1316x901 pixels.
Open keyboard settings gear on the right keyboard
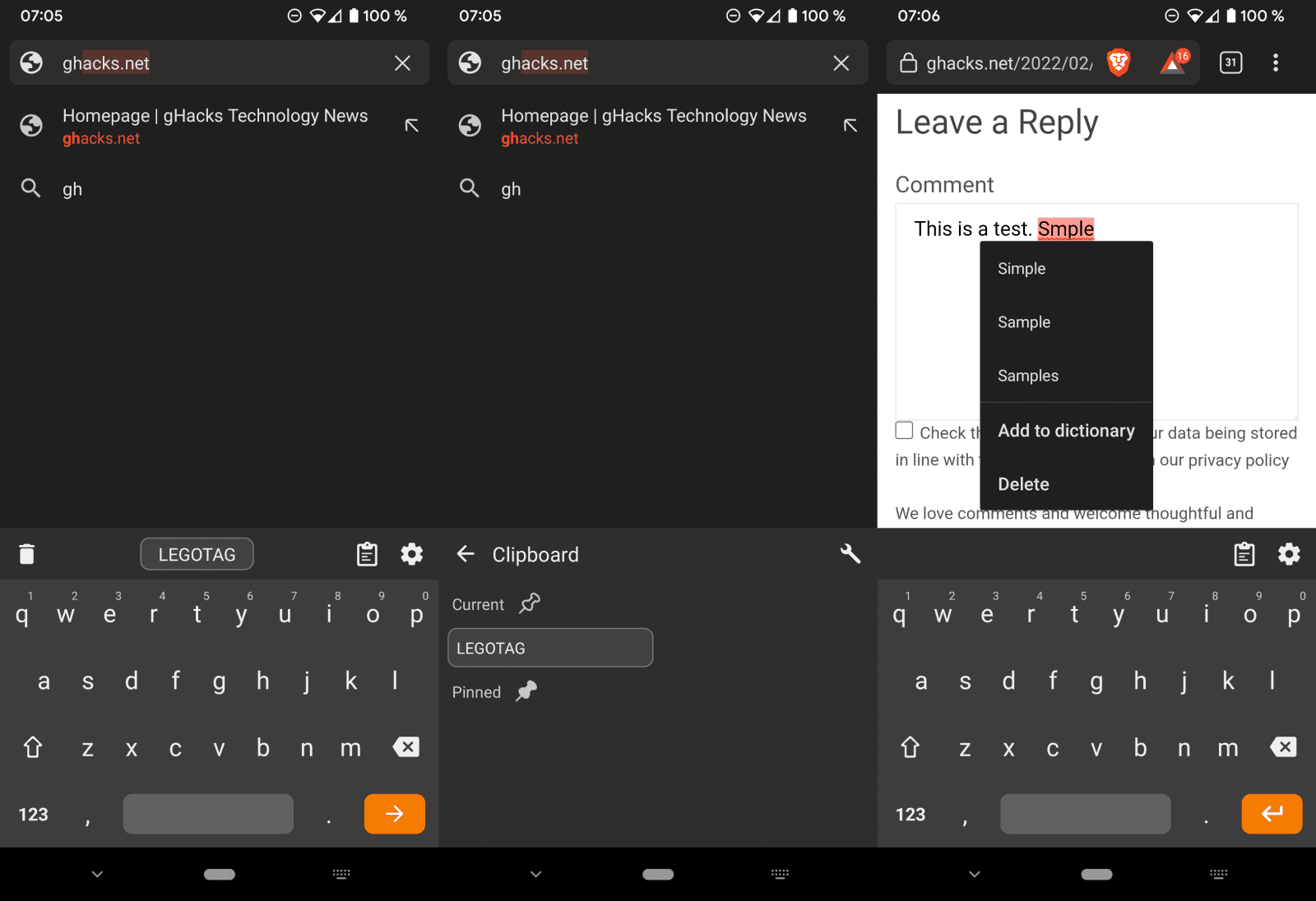(x=1288, y=555)
